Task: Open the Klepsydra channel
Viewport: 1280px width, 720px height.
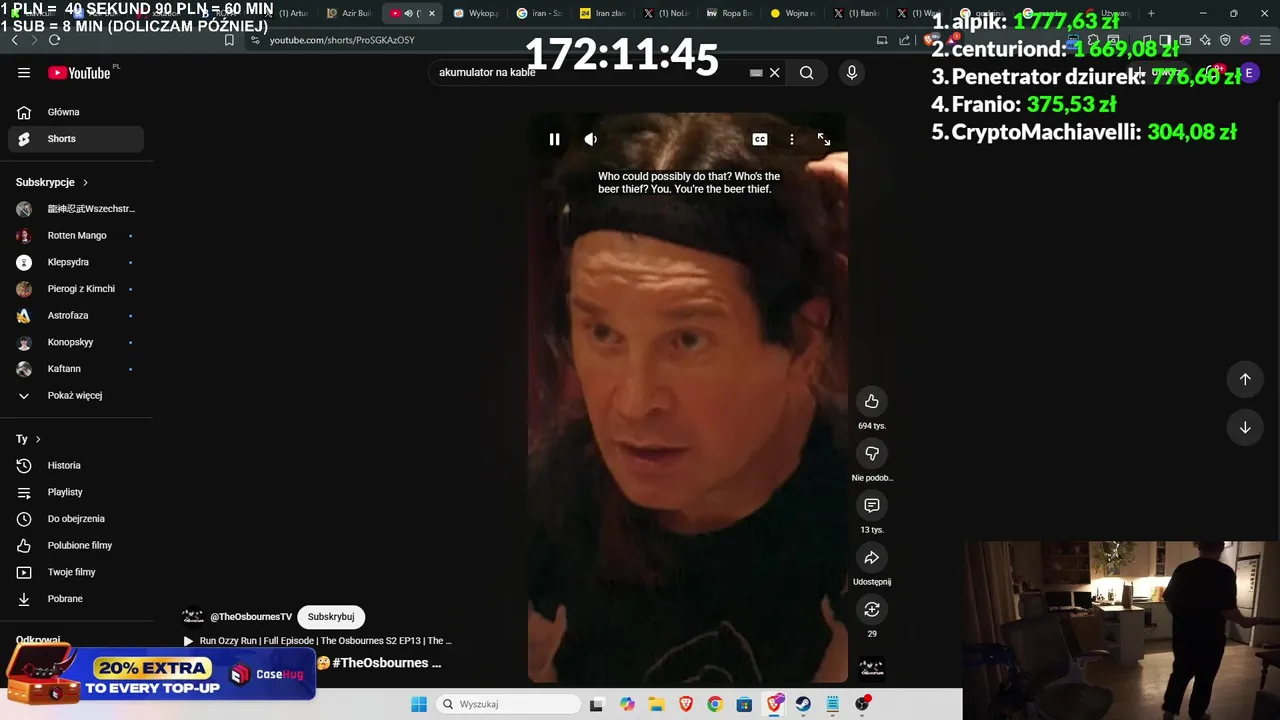Action: point(76,262)
